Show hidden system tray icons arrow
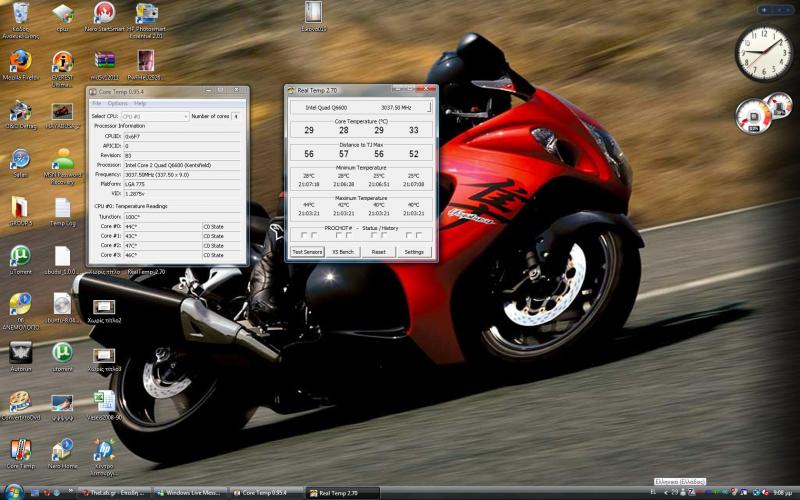Viewport: 800px width, 500px height. 666,493
